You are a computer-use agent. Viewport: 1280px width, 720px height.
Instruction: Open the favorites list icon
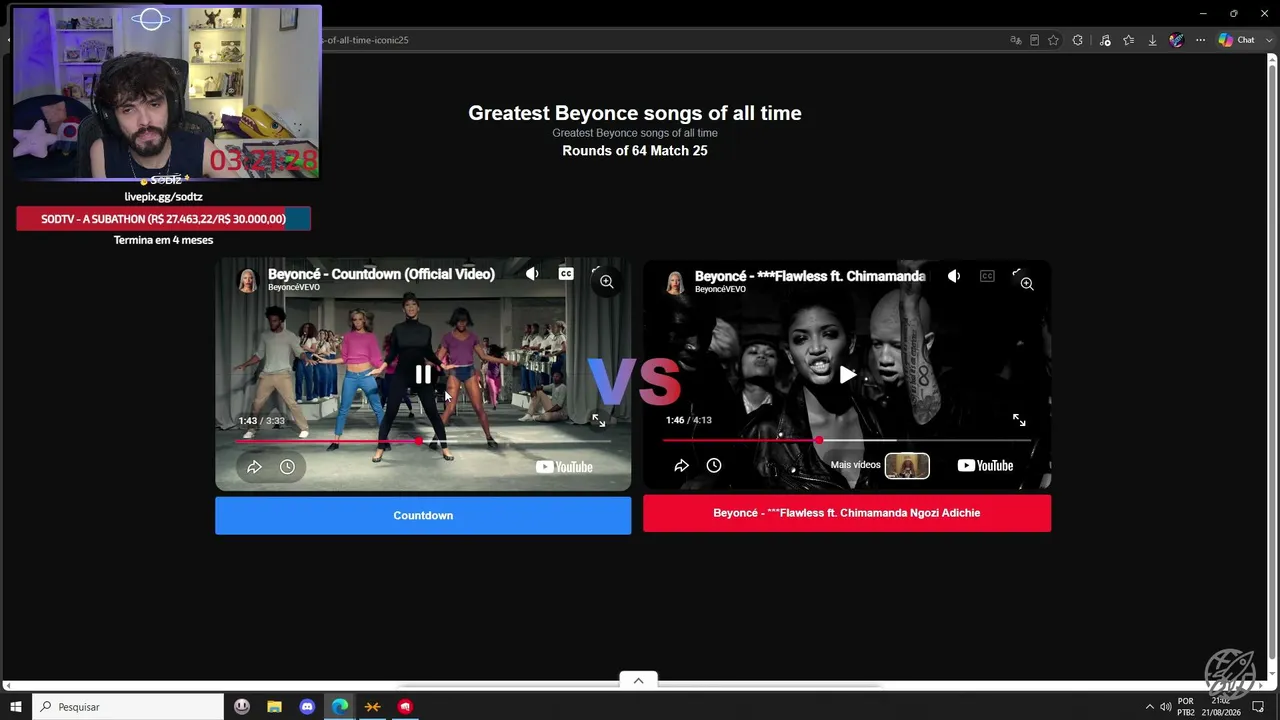click(1129, 40)
